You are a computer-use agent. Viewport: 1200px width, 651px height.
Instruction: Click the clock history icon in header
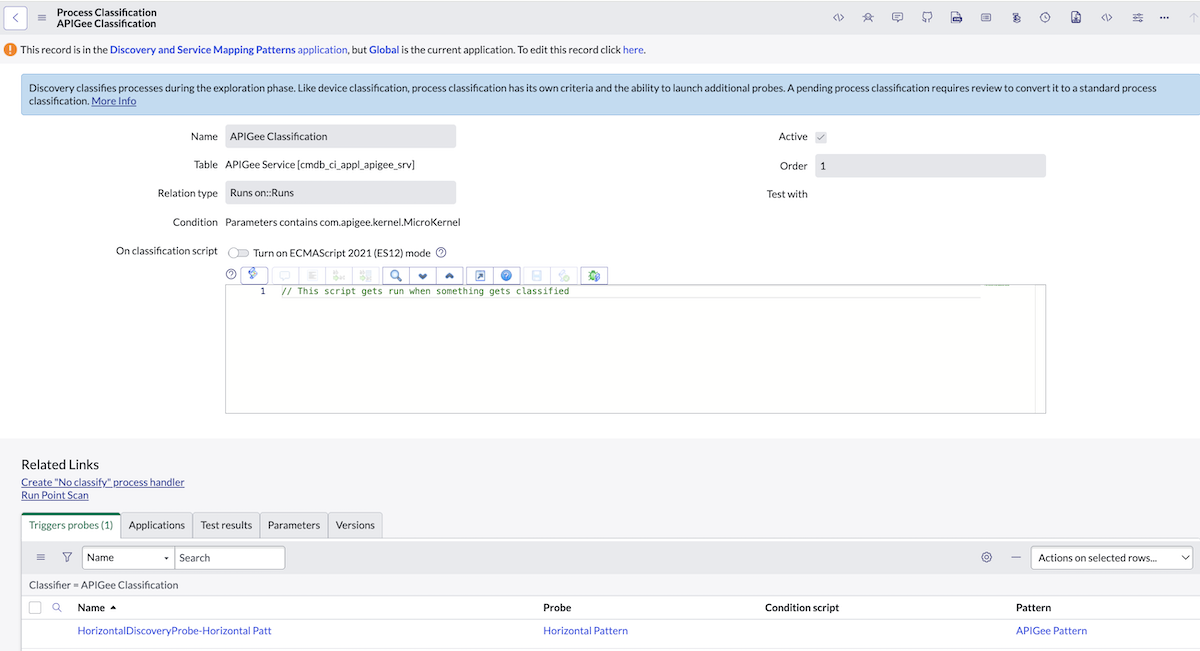[1045, 17]
